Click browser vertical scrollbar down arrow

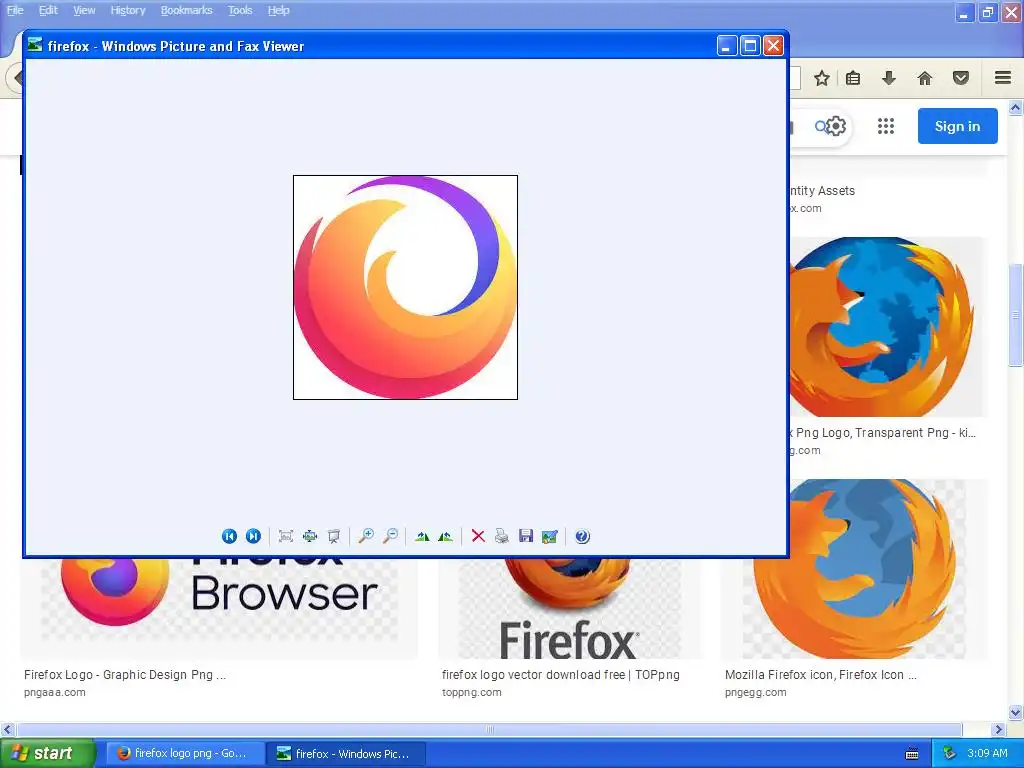click(1015, 712)
